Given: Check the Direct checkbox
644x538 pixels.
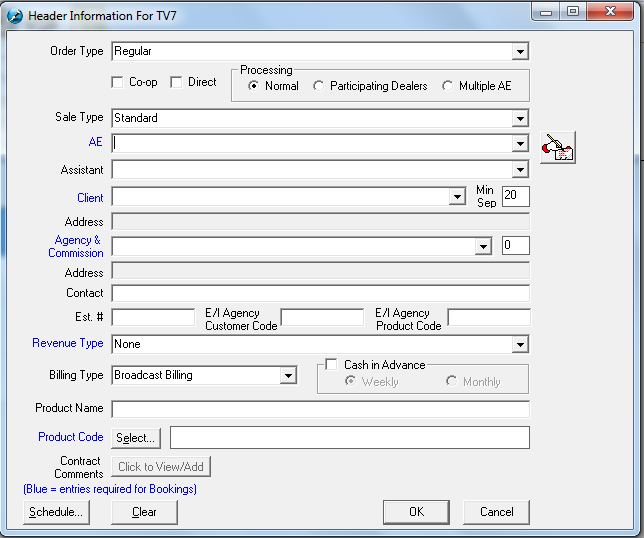Looking at the screenshot, I should click(x=176, y=82).
